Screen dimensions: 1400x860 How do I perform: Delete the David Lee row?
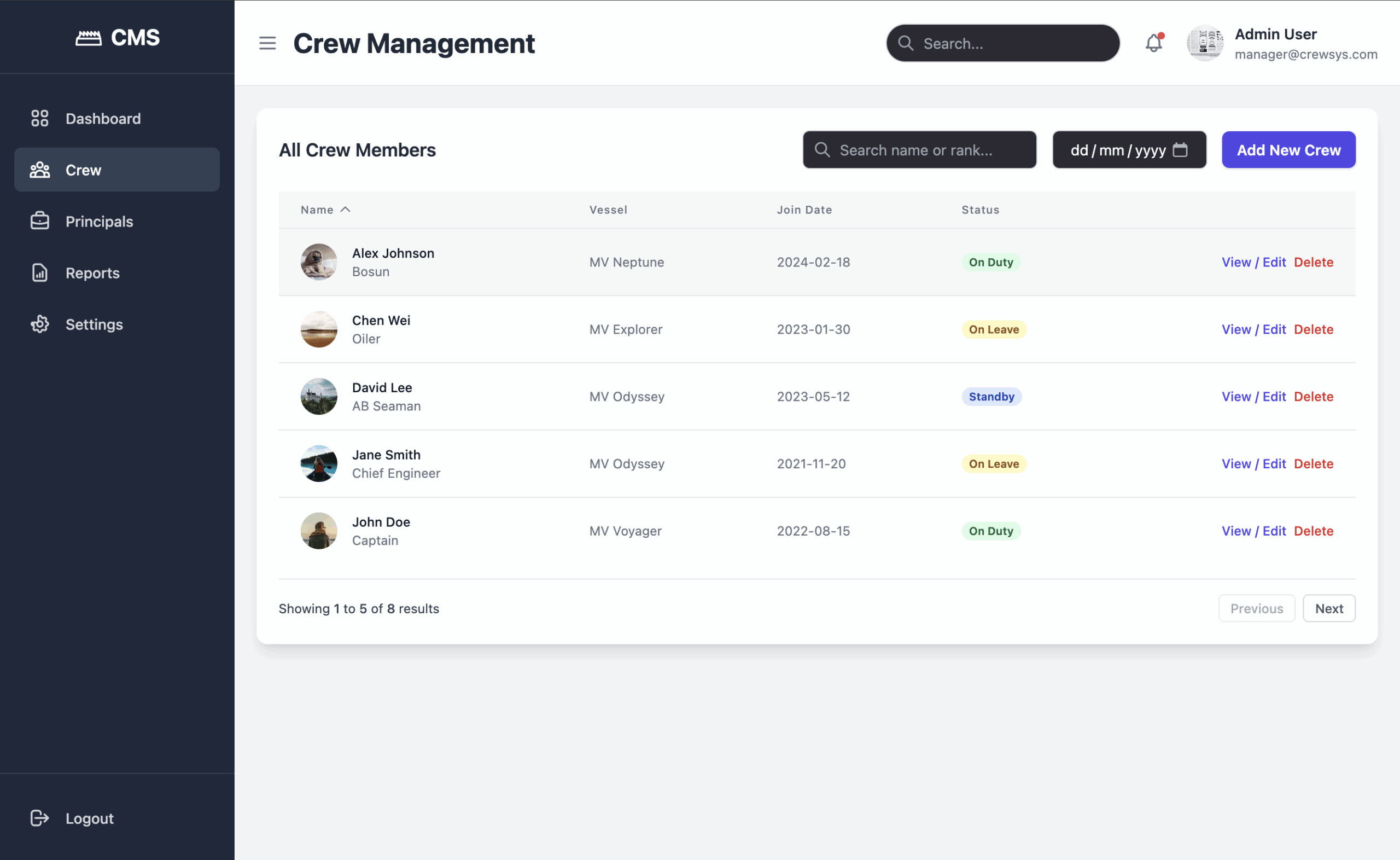[1313, 397]
